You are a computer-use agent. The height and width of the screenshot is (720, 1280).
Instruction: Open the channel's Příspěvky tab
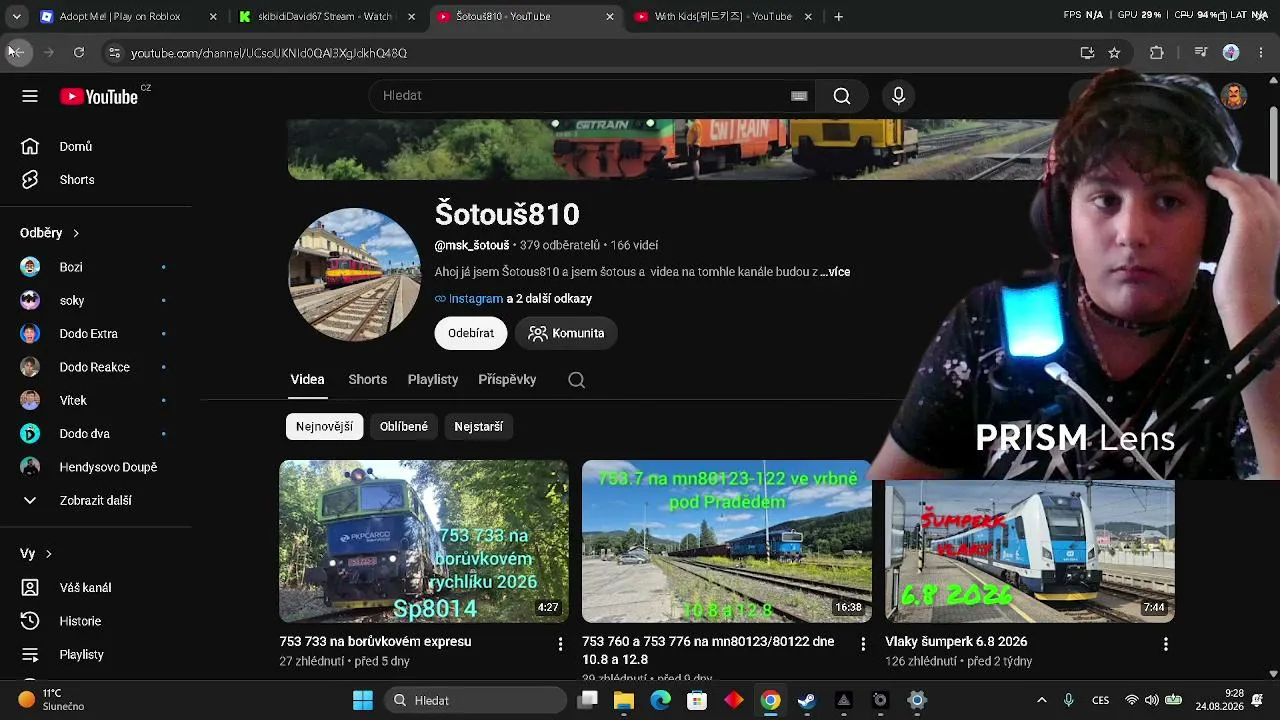[507, 380]
